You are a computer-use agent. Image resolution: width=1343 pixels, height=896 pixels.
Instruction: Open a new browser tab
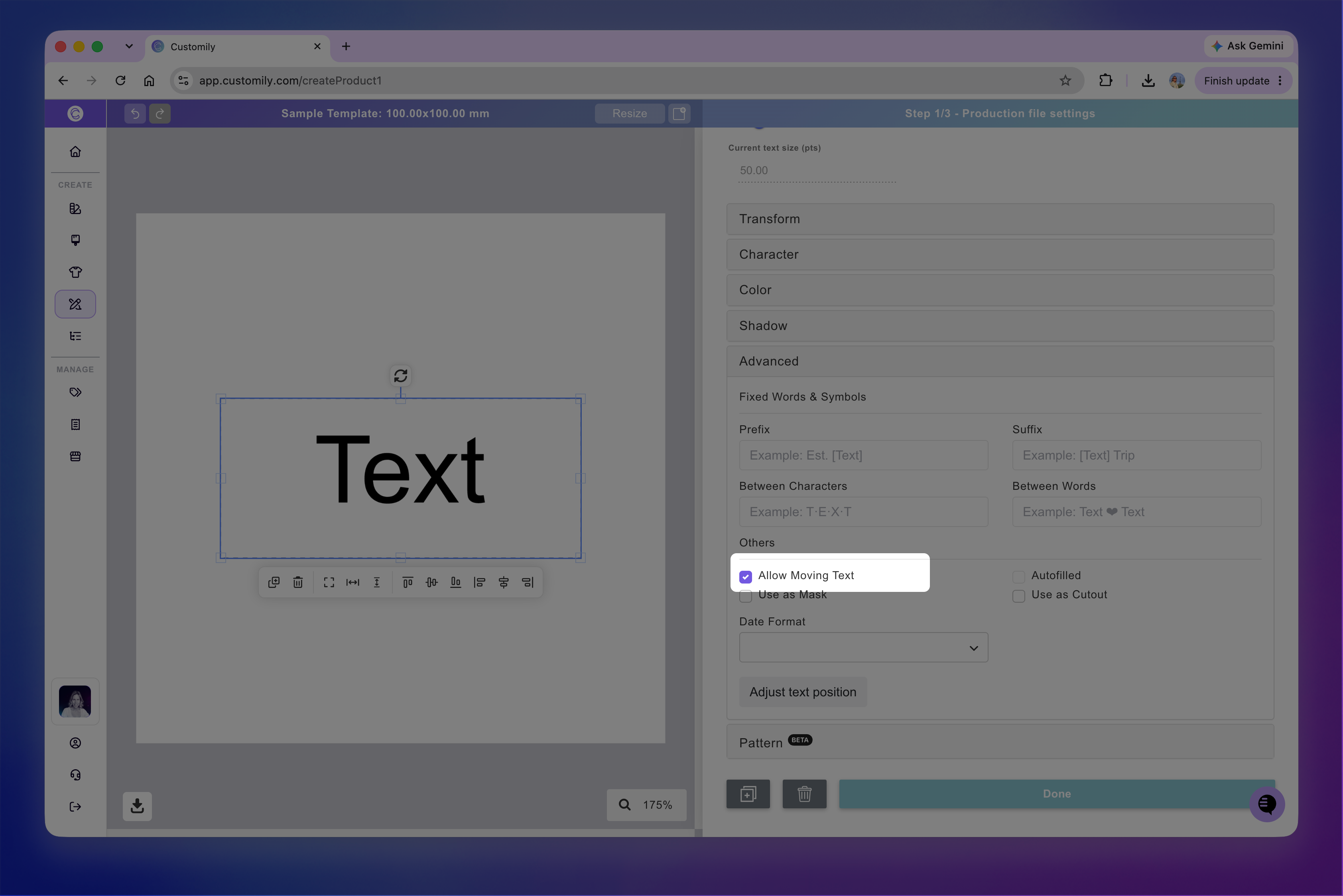pos(346,46)
